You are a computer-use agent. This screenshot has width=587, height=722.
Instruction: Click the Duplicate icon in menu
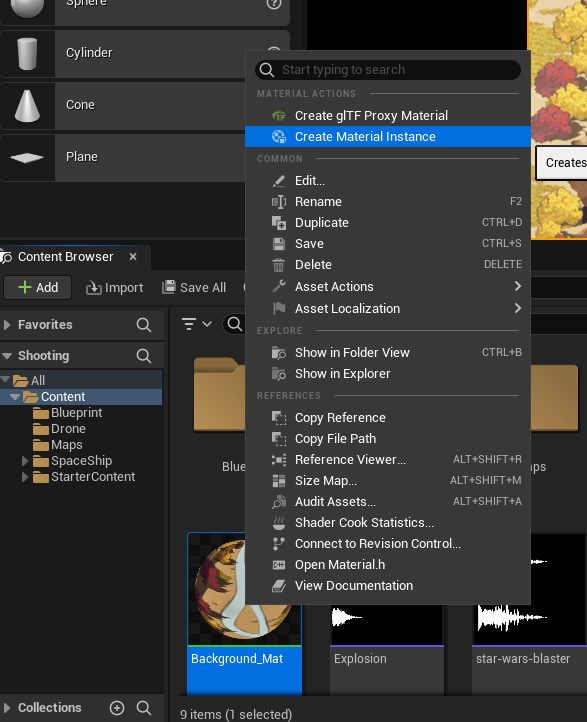(x=279, y=223)
